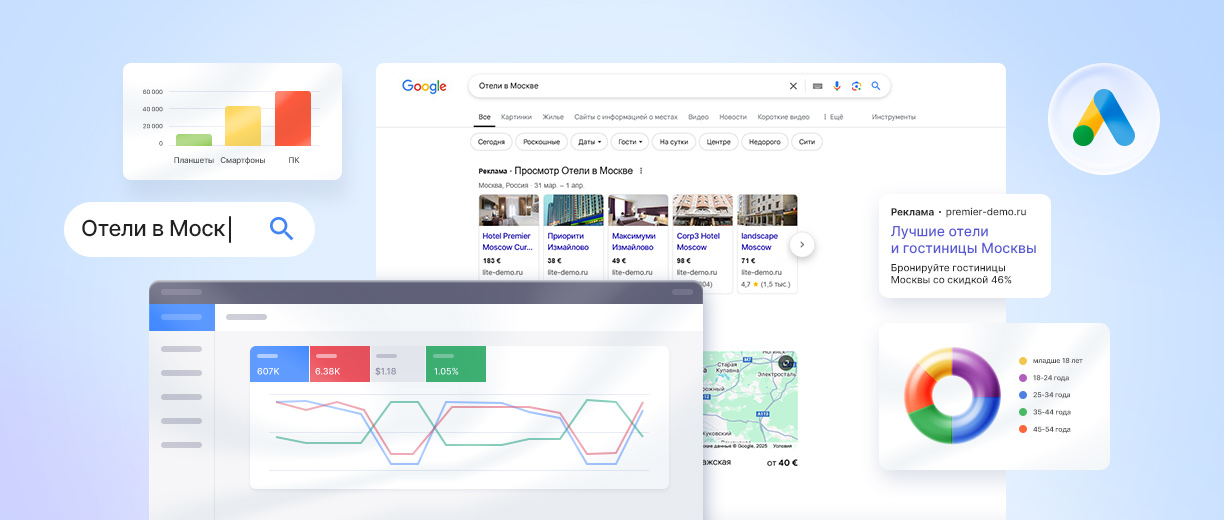Open the three-dot menu beside ad heading
The height and width of the screenshot is (520, 1224).
click(x=641, y=171)
